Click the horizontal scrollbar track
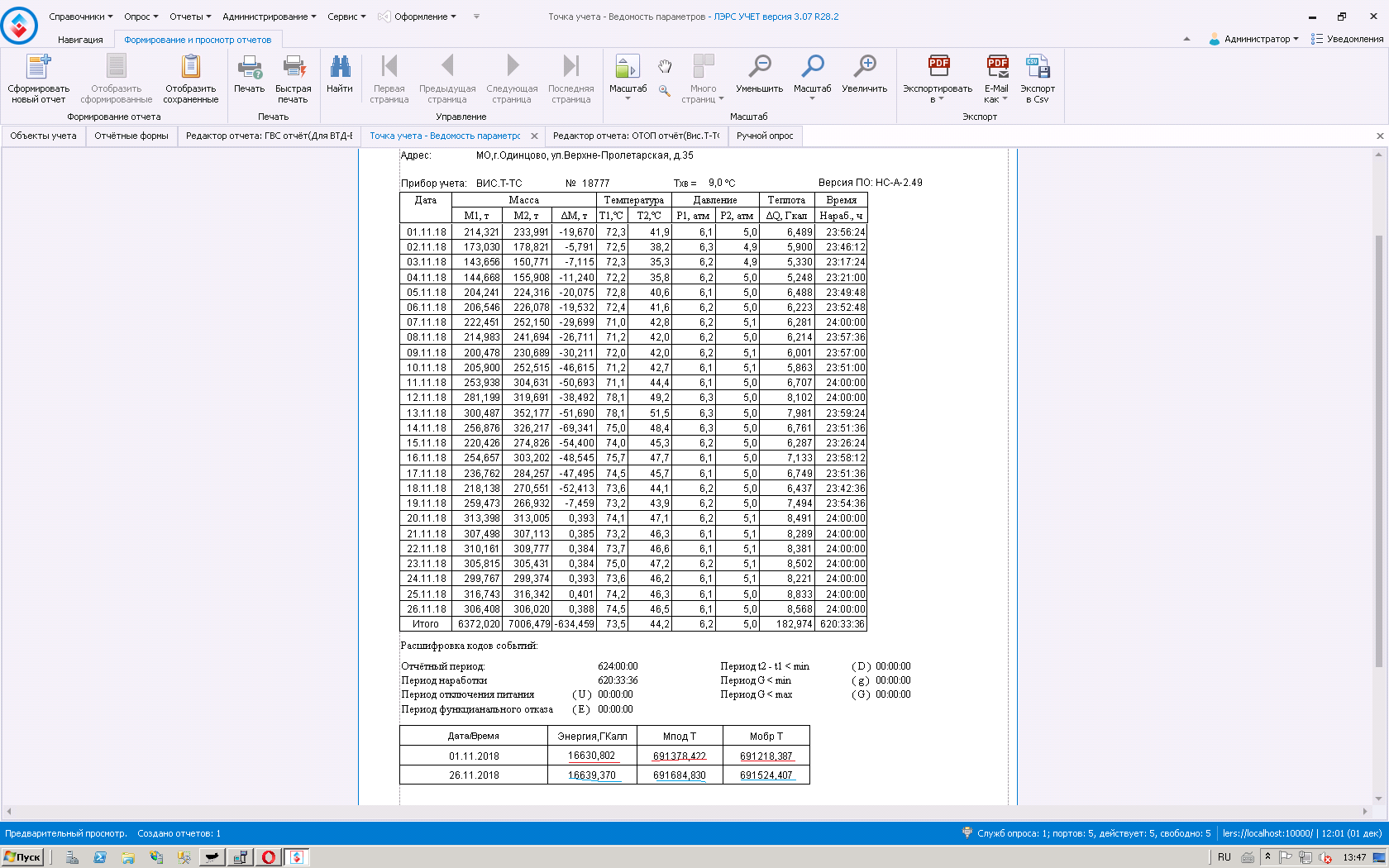The height and width of the screenshot is (868, 1389). tap(685, 812)
